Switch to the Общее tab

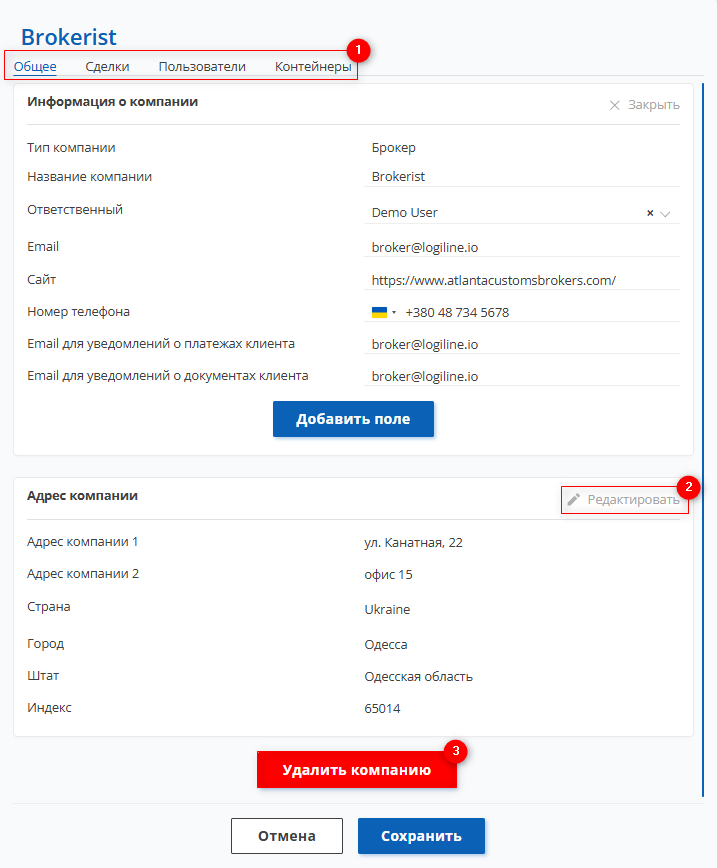(35, 66)
